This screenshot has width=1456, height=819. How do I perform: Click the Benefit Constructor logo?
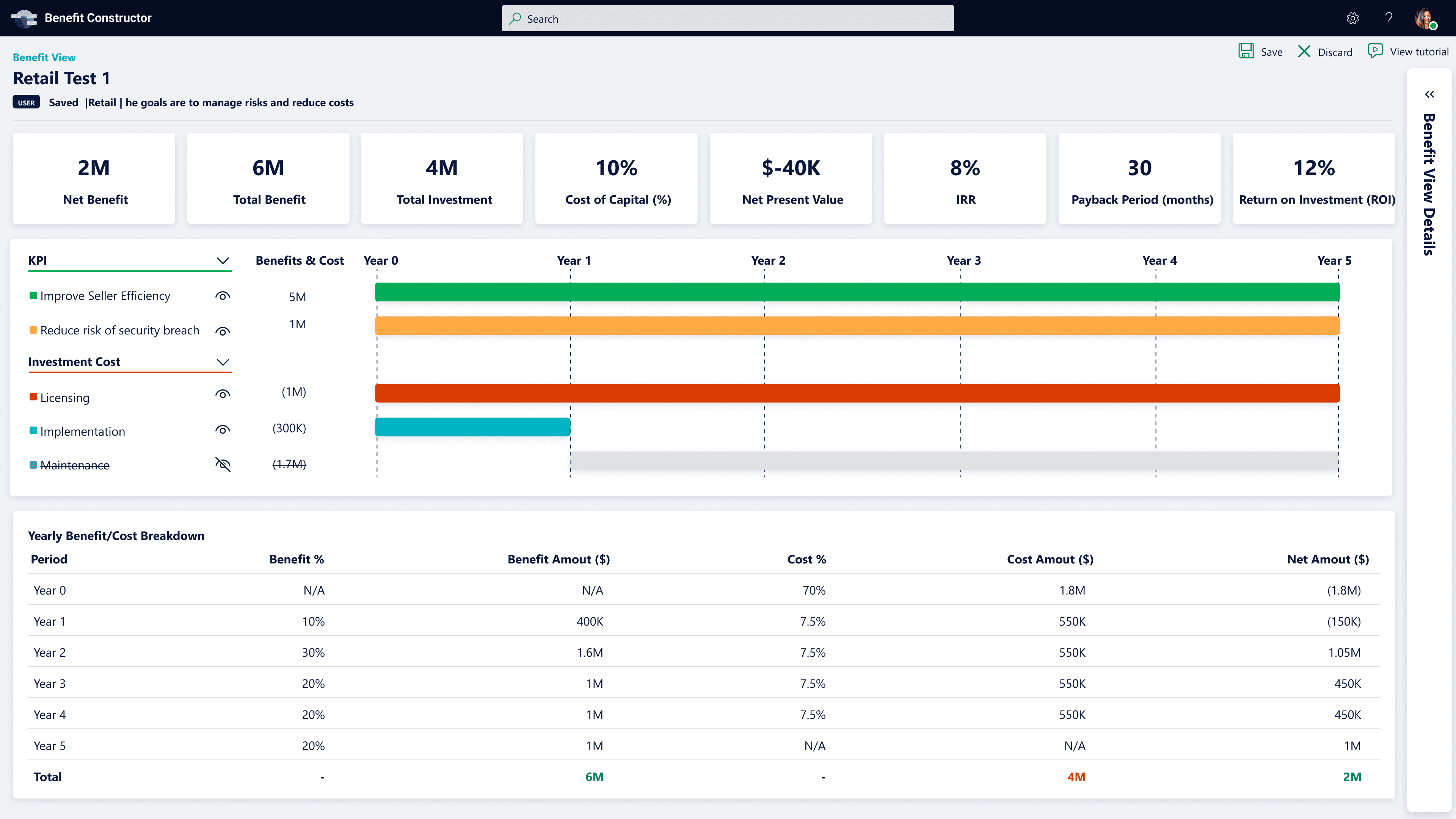(x=24, y=18)
